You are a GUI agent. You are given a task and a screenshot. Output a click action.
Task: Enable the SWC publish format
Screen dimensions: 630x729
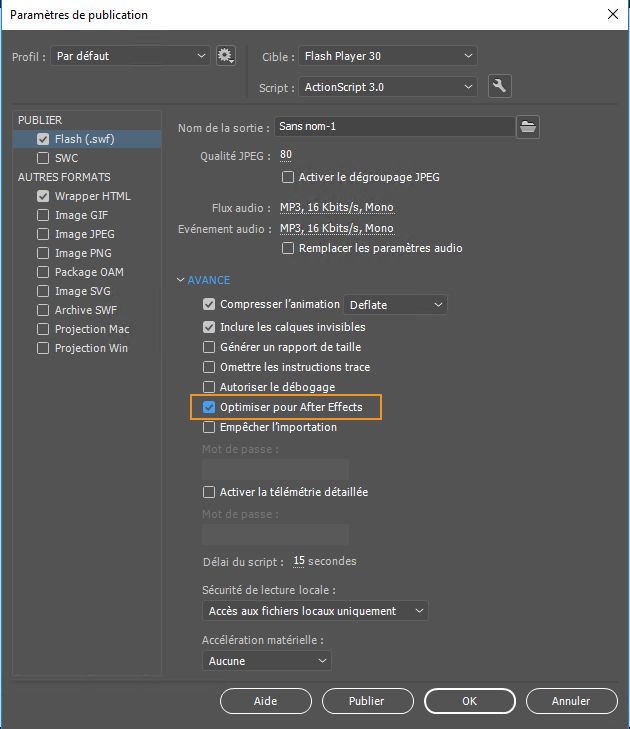43,158
